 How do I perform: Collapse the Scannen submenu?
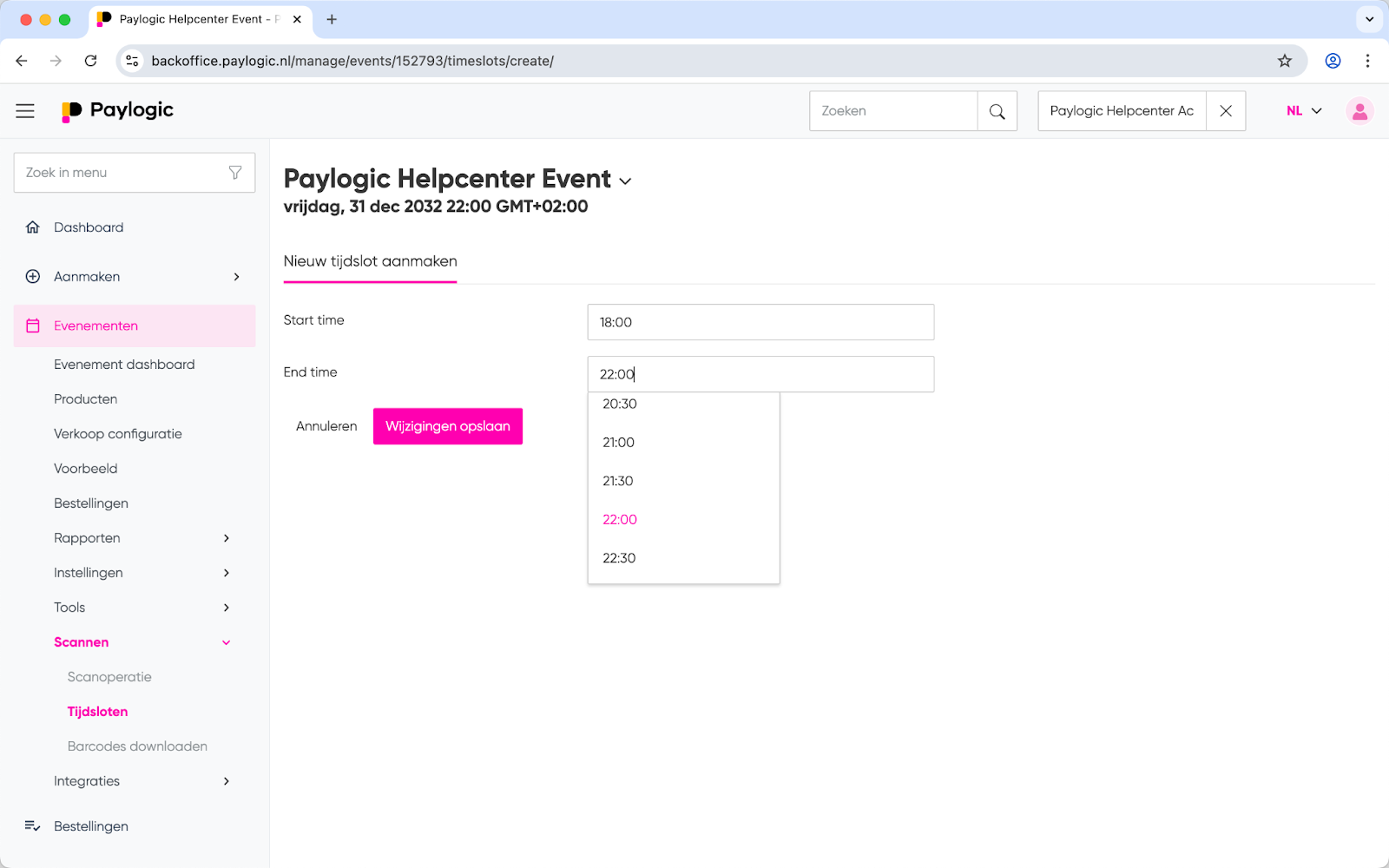click(x=227, y=642)
